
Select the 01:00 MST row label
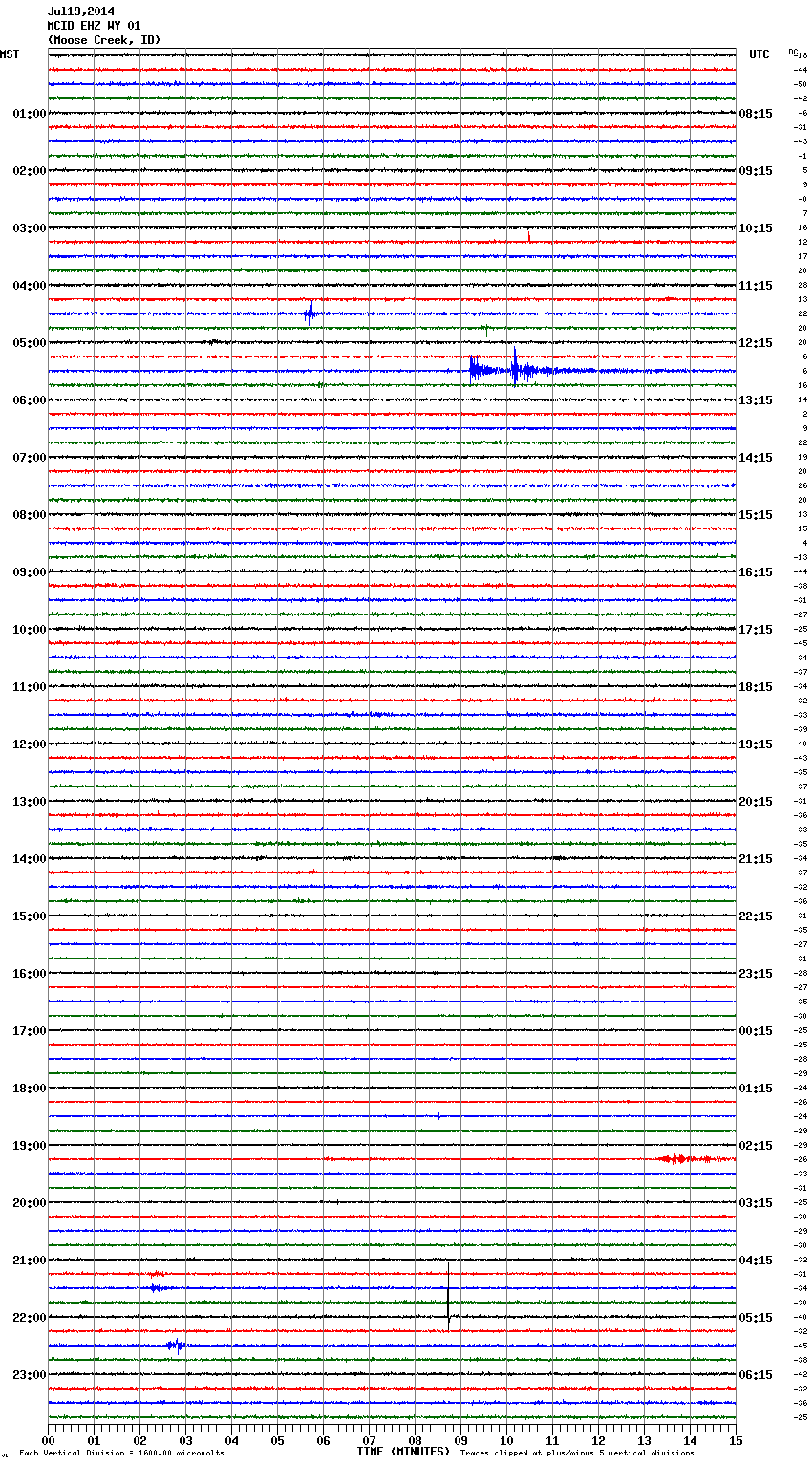pyautogui.click(x=30, y=114)
